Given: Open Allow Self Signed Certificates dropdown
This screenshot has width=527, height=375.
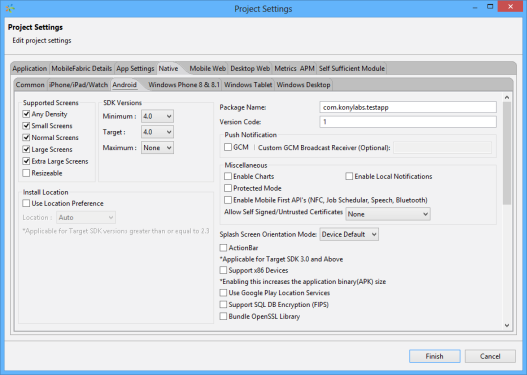Looking at the screenshot, I should [388, 214].
